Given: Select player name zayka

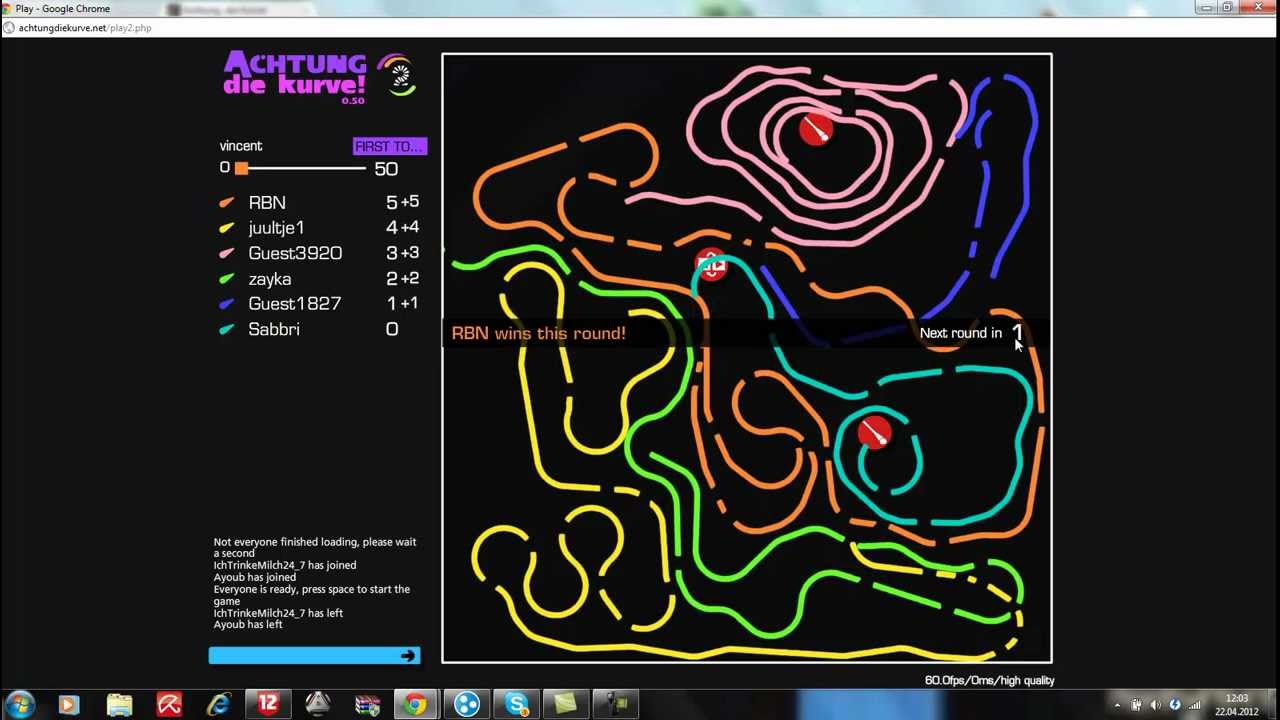Looking at the screenshot, I should (270, 279).
